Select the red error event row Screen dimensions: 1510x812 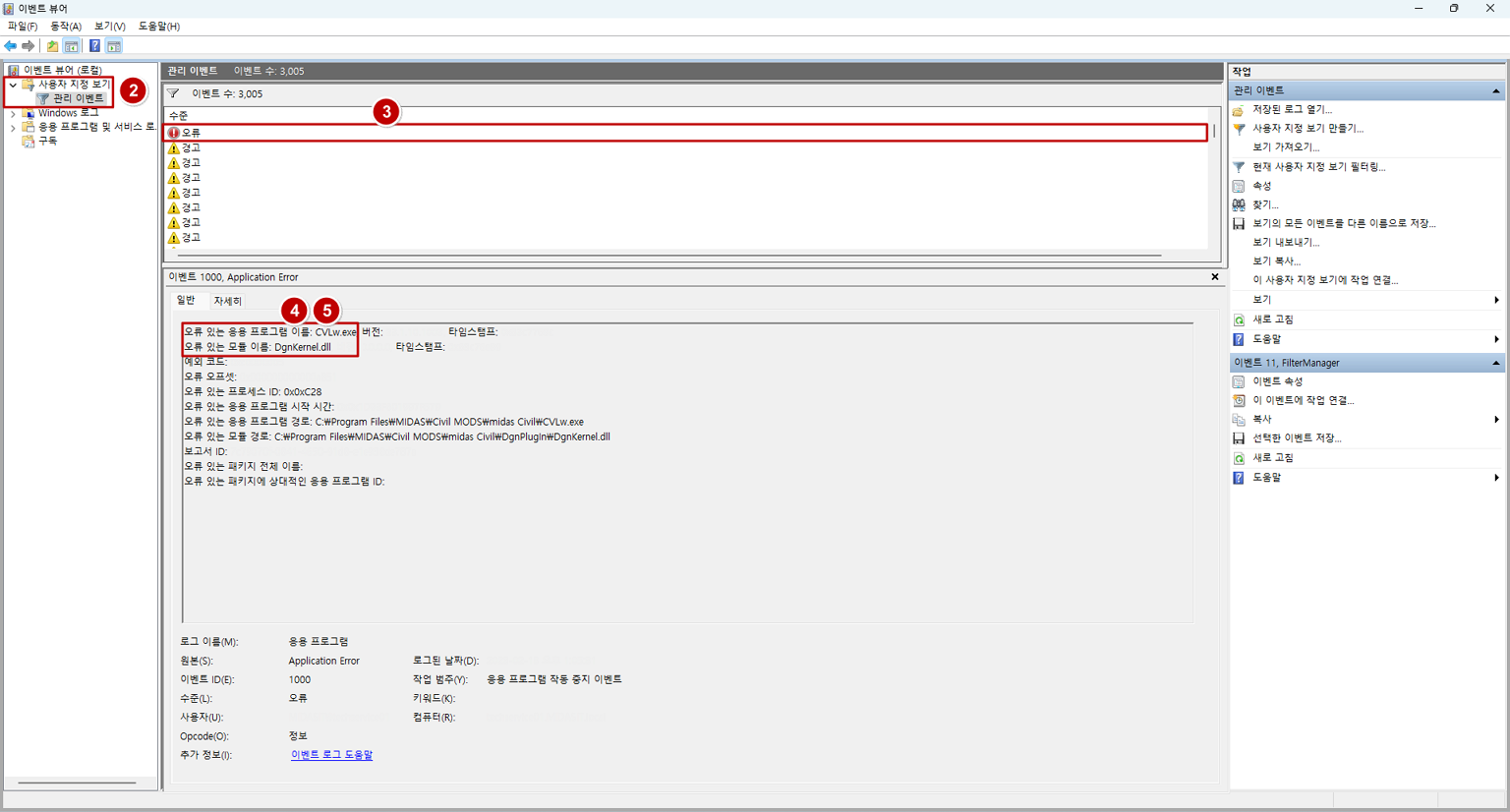point(685,133)
